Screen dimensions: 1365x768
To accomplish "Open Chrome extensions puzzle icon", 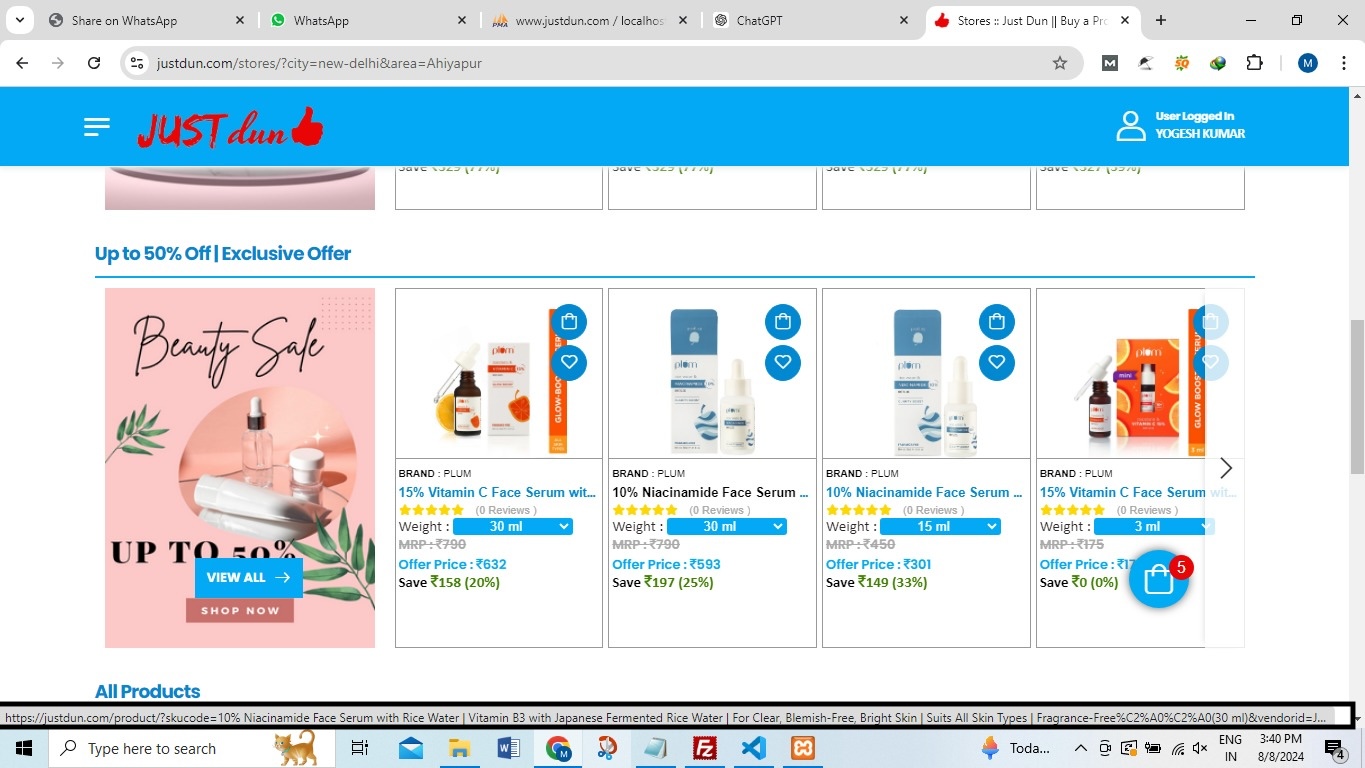I will click(1254, 63).
